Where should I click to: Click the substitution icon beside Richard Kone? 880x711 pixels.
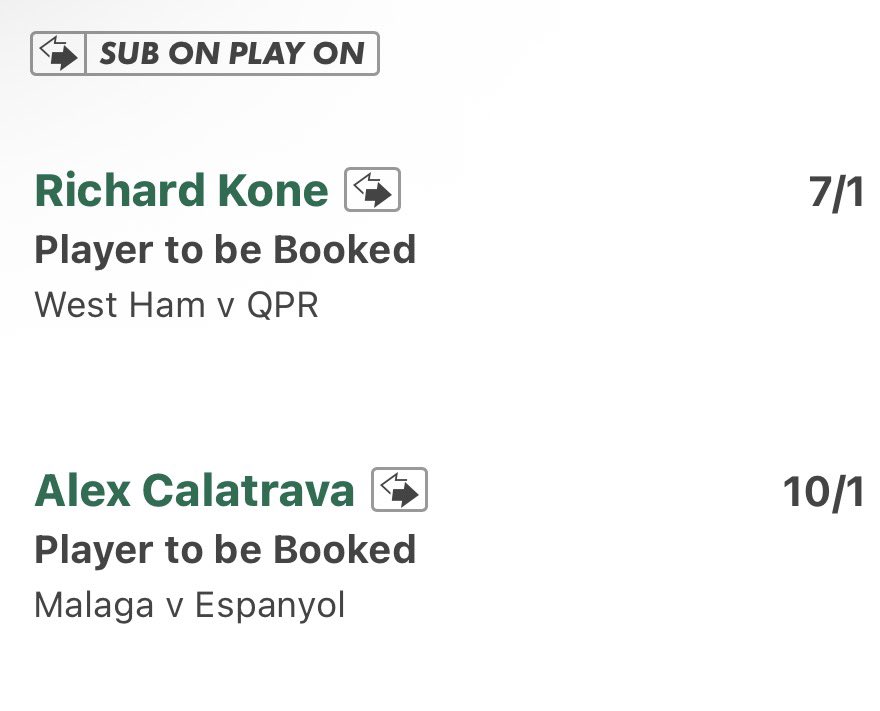coord(372,190)
